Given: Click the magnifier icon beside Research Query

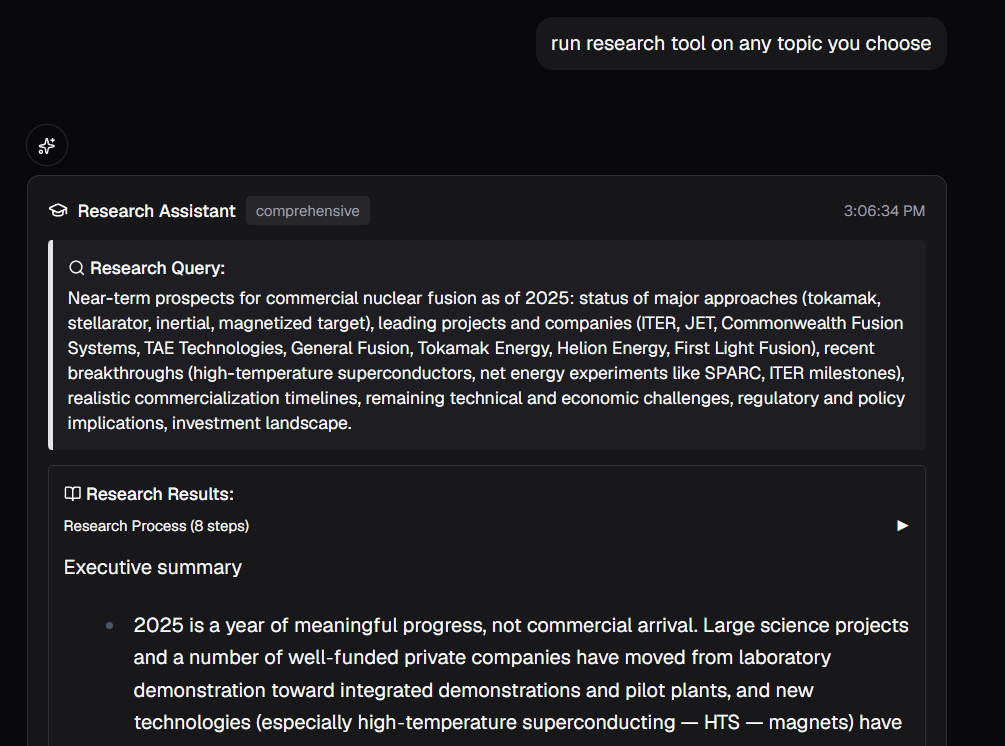Looking at the screenshot, I should click(76, 268).
